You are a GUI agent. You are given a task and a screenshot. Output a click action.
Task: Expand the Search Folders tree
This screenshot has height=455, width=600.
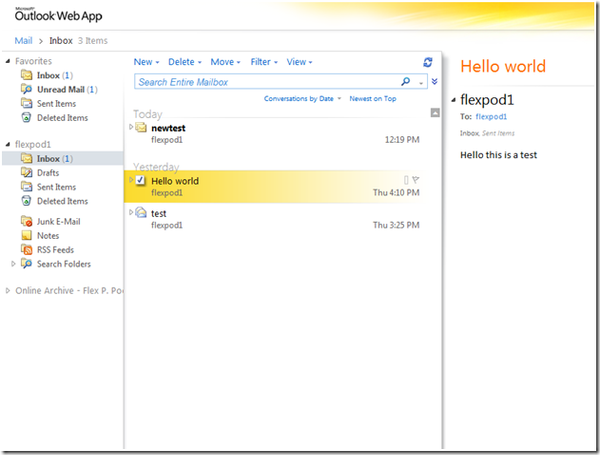click(x=13, y=264)
